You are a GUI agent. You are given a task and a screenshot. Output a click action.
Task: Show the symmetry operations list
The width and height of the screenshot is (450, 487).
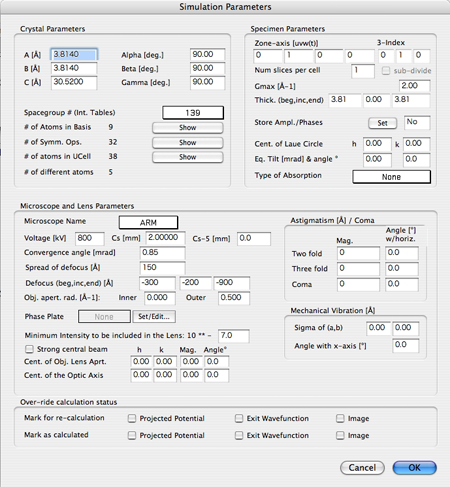(x=188, y=143)
